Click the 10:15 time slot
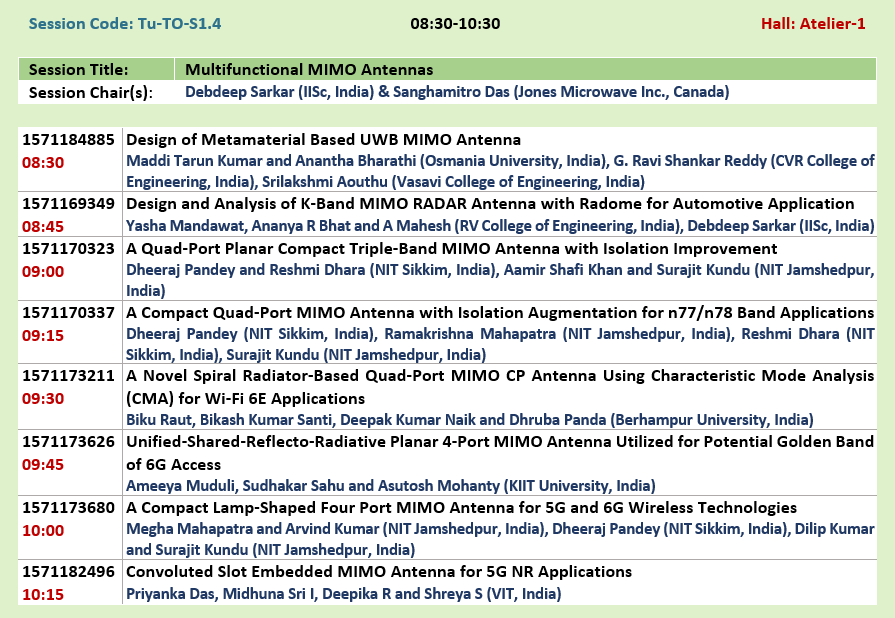The width and height of the screenshot is (895, 618). click(41, 594)
